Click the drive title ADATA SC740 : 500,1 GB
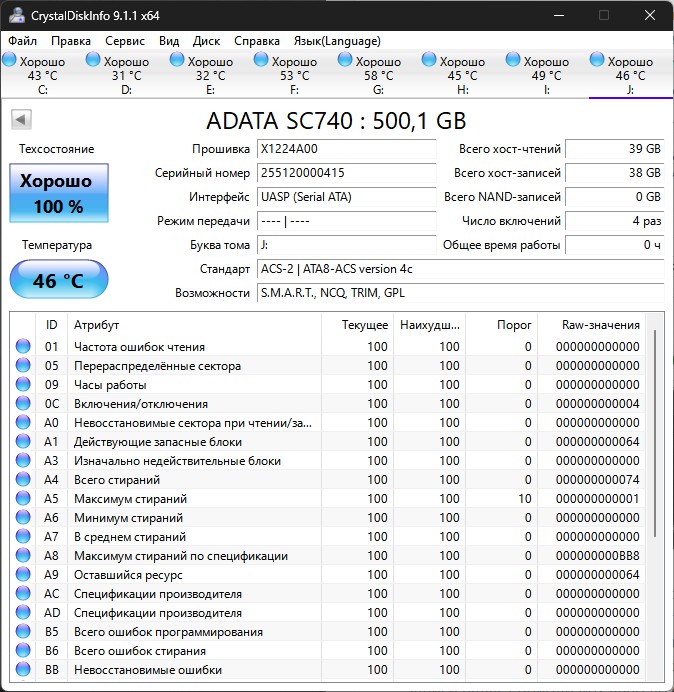 [x=336, y=120]
